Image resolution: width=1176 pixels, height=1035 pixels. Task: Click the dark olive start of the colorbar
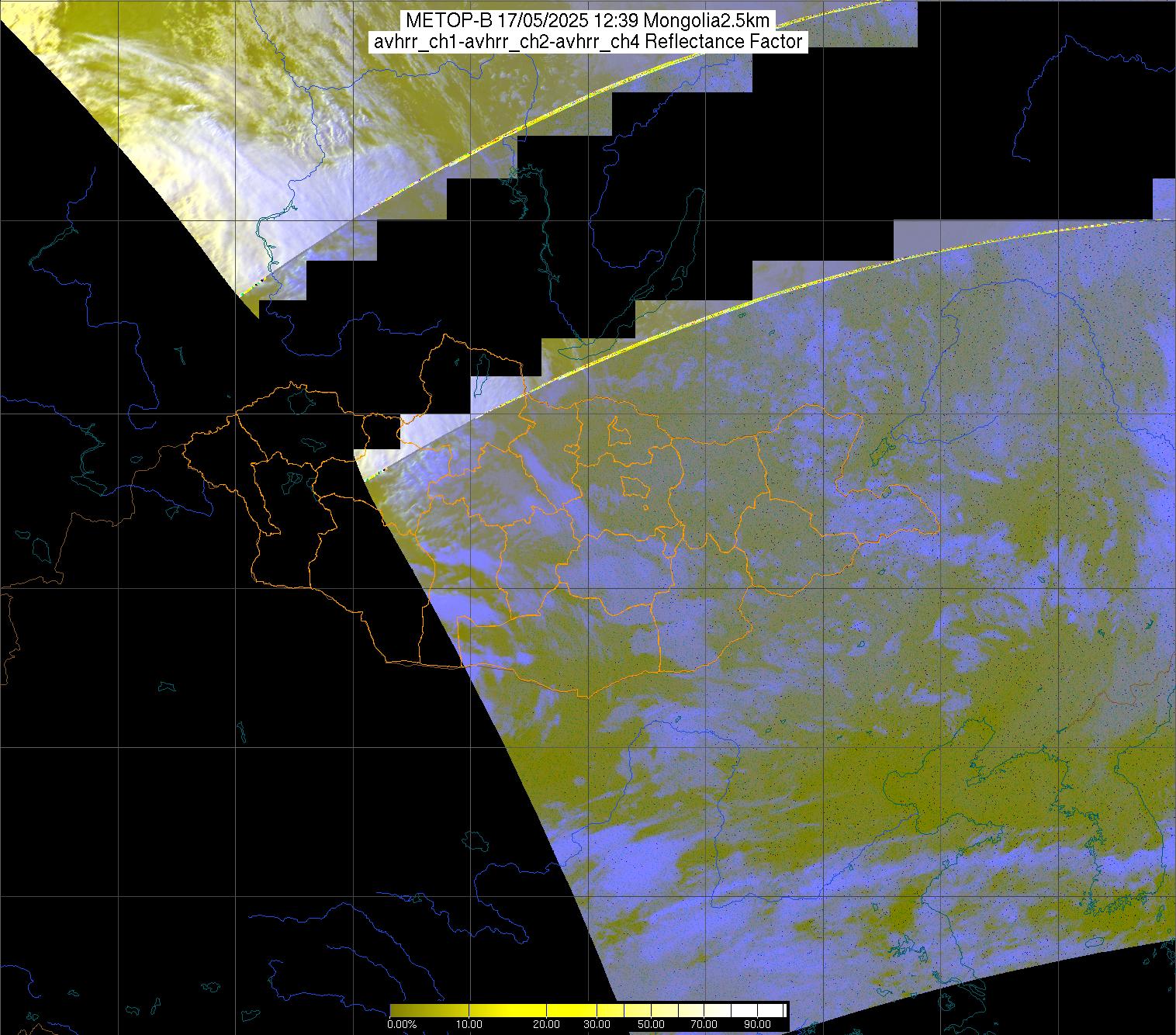(397, 1010)
